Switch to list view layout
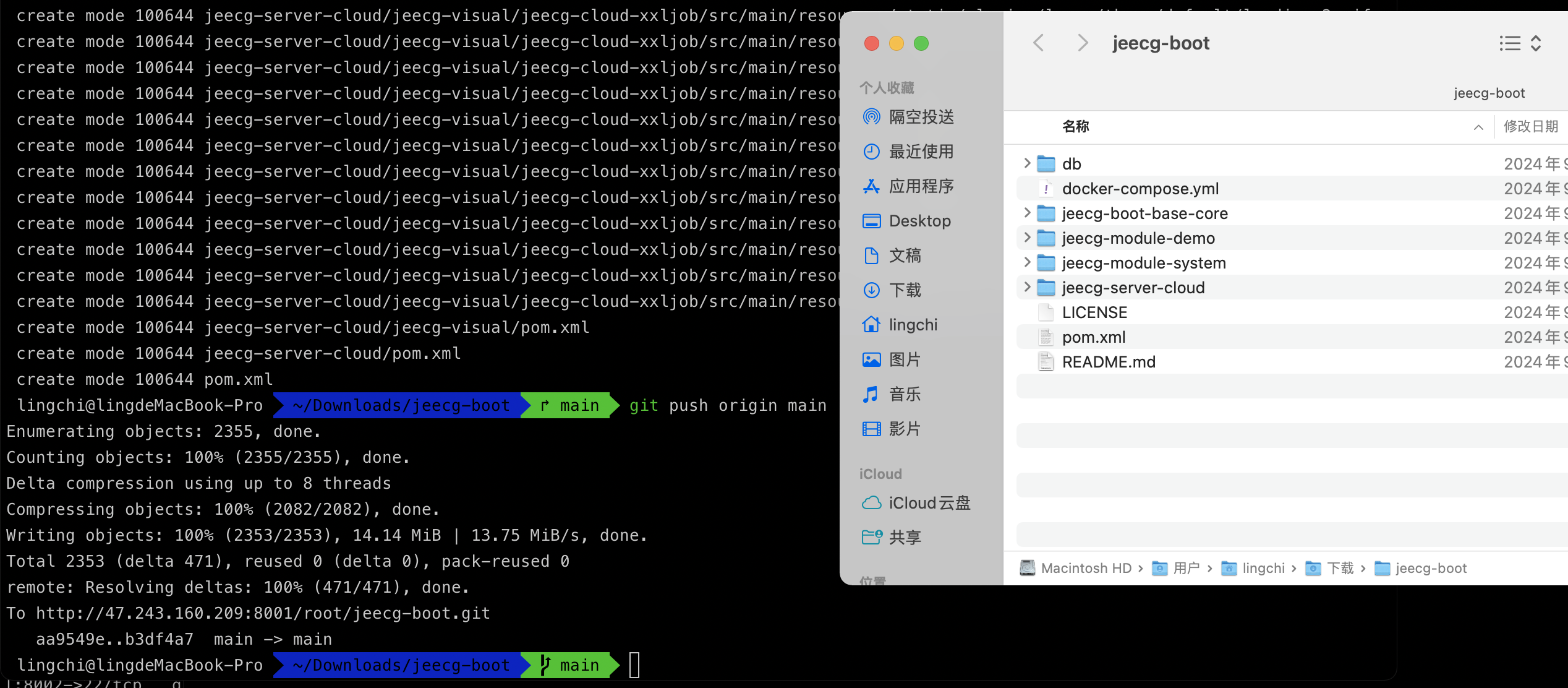 [x=1509, y=43]
